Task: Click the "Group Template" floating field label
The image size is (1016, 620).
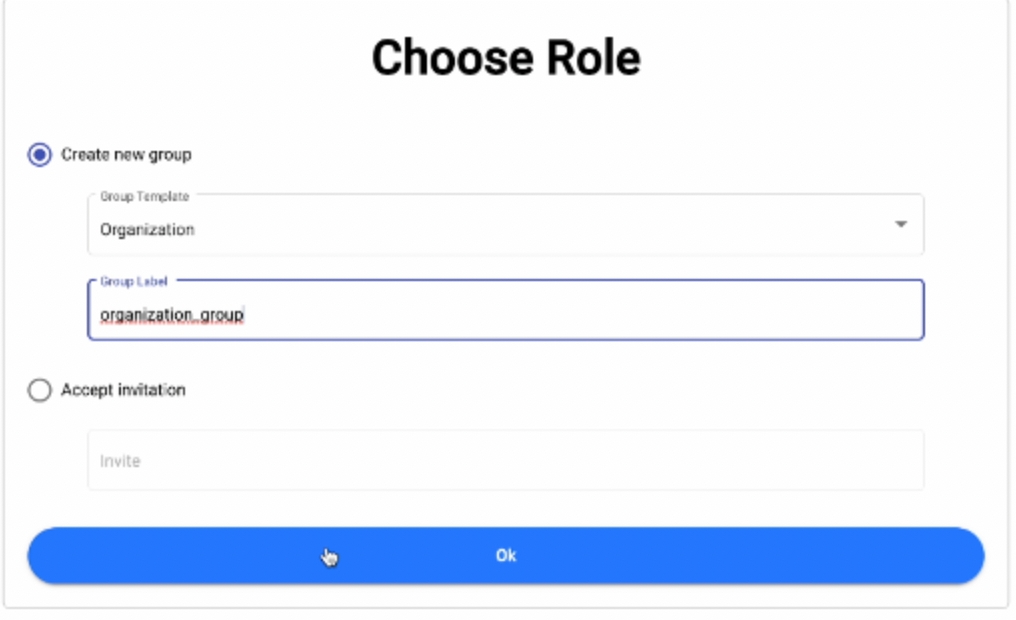Action: [x=144, y=197]
